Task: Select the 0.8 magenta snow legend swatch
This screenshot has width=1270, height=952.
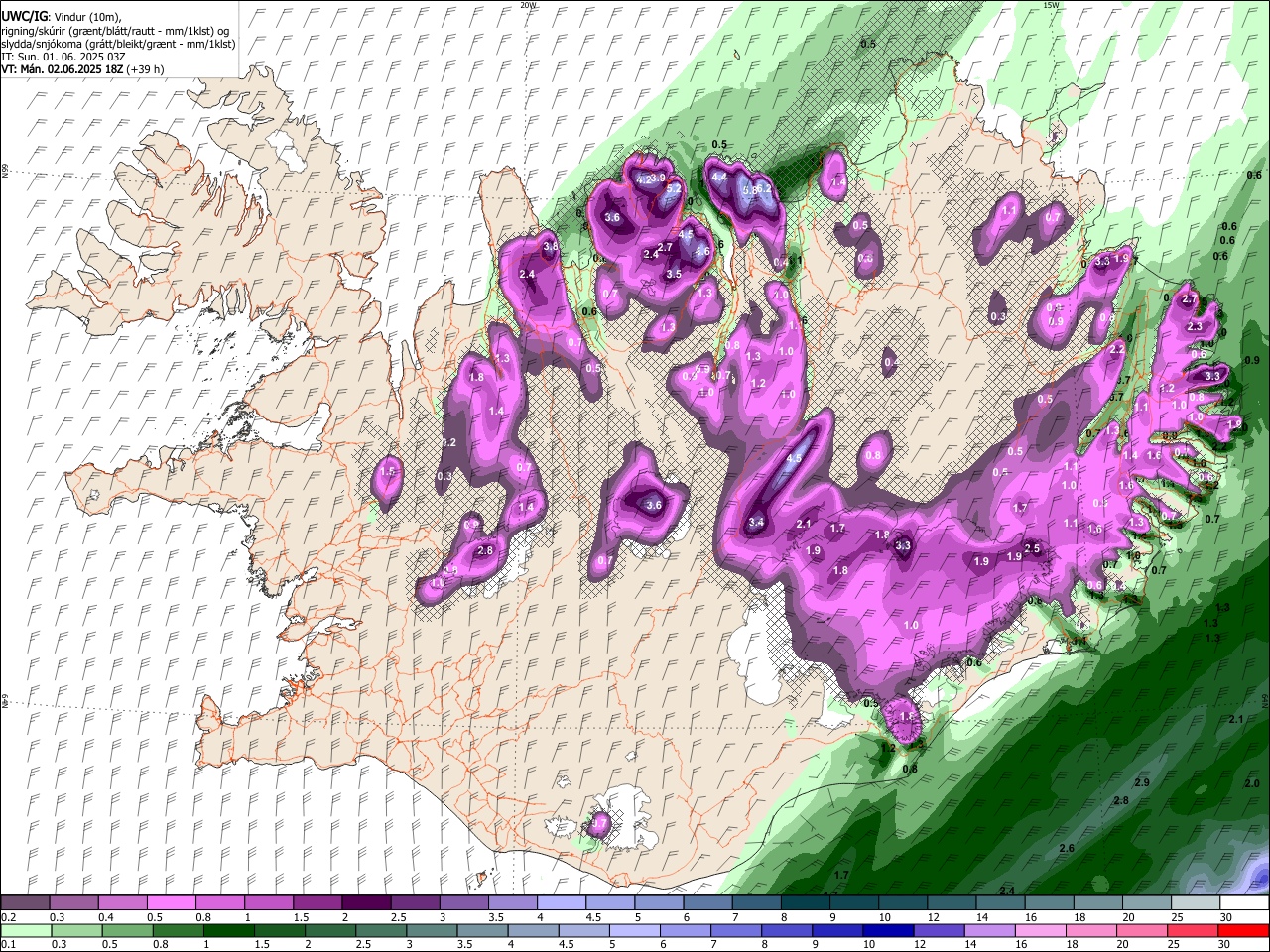Action: pyautogui.click(x=219, y=903)
